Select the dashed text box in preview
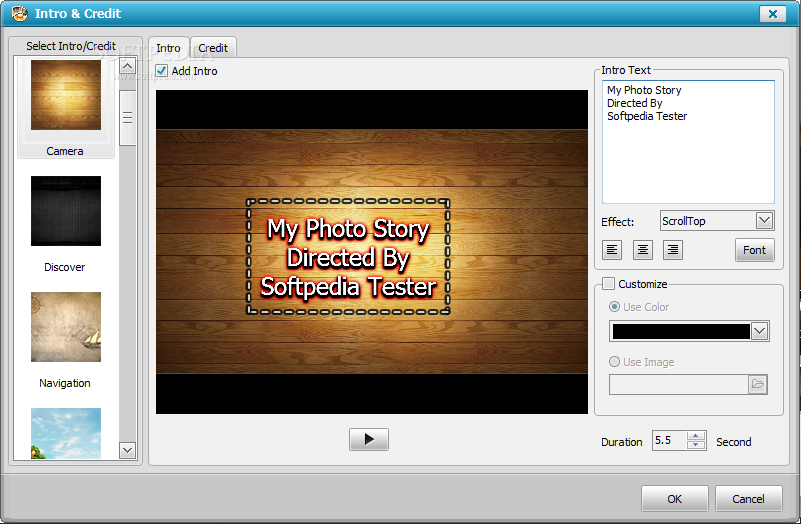The width and height of the screenshot is (801, 524). coord(348,256)
